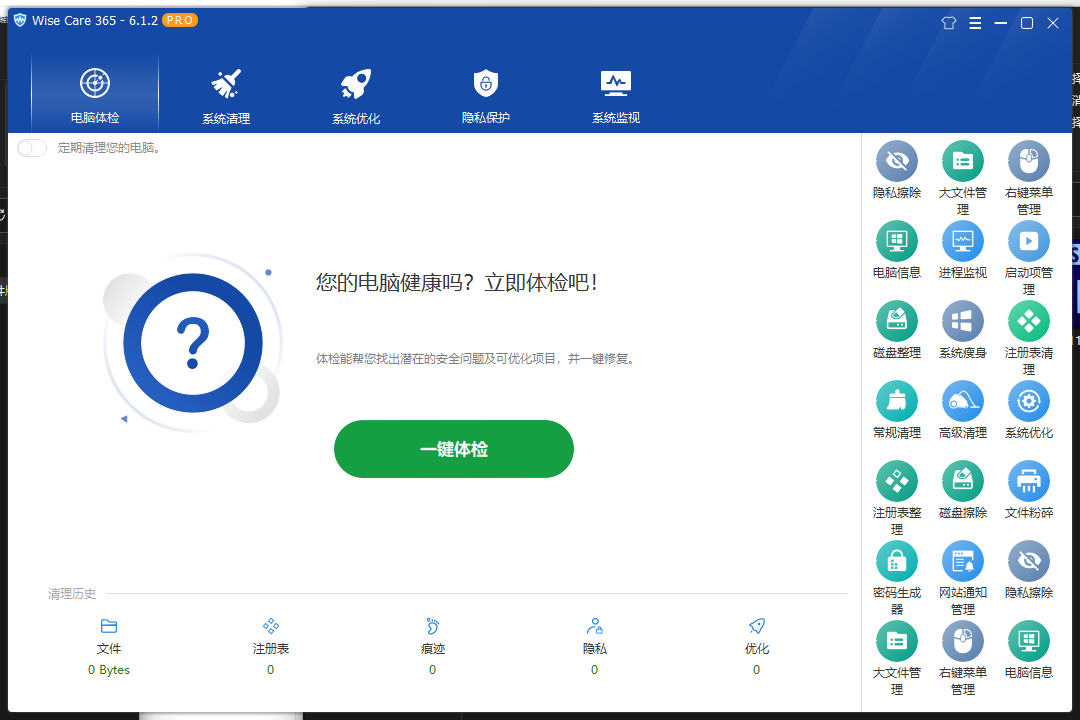1080x720 pixels.
Task: Enable the 定期清理您的电脑 scheduled cleaning toggle
Action: point(30,147)
